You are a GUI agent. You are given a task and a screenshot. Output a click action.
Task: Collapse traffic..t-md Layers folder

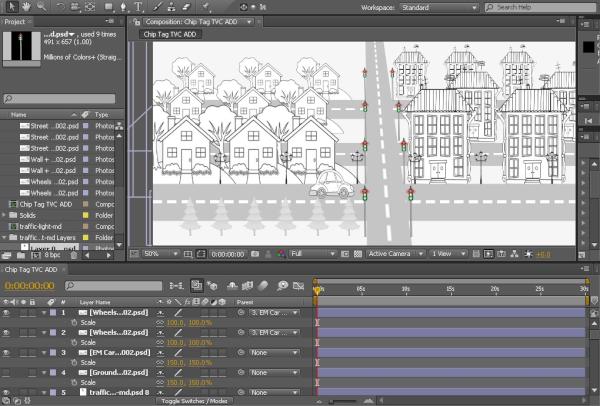pyautogui.click(x=4, y=238)
